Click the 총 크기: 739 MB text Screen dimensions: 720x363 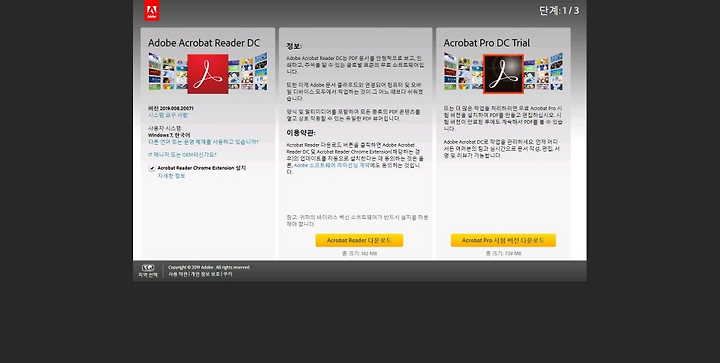click(x=503, y=253)
